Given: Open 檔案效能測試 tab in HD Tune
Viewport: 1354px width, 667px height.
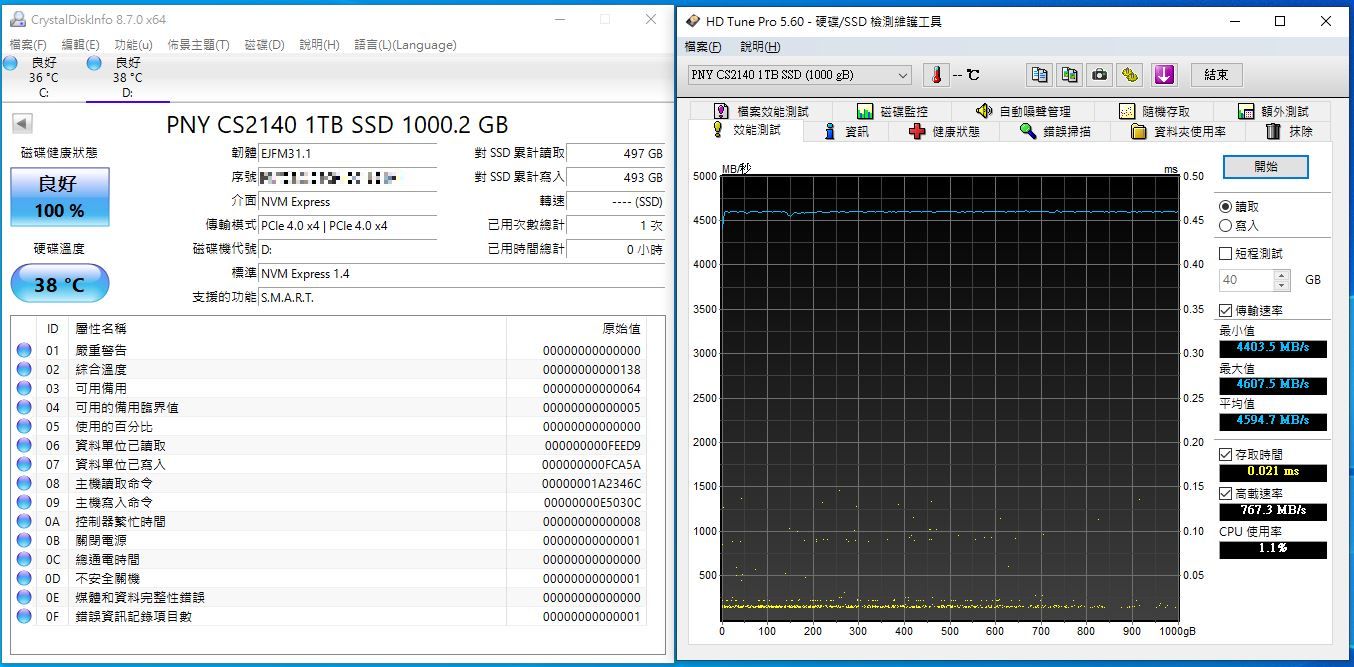Looking at the screenshot, I should pyautogui.click(x=761, y=111).
